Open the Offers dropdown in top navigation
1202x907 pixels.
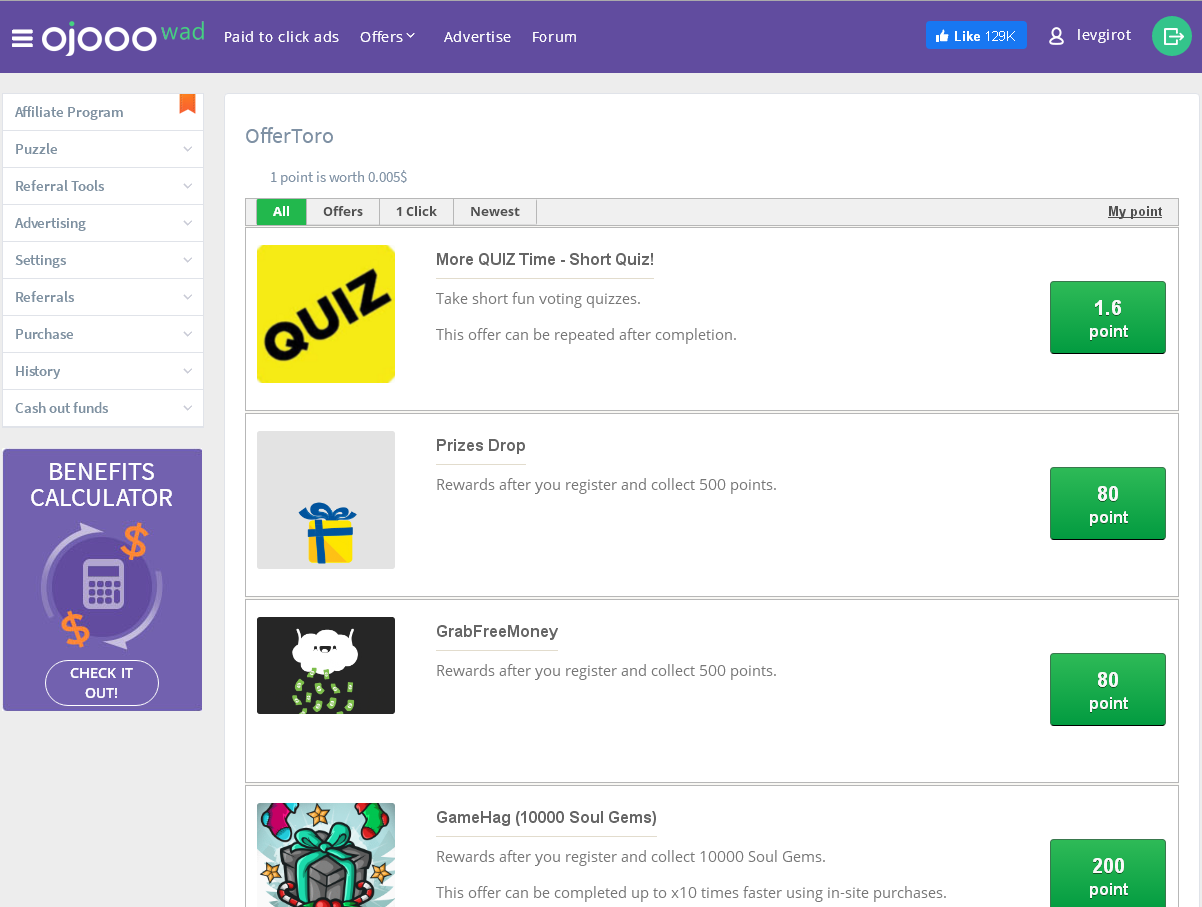388,37
